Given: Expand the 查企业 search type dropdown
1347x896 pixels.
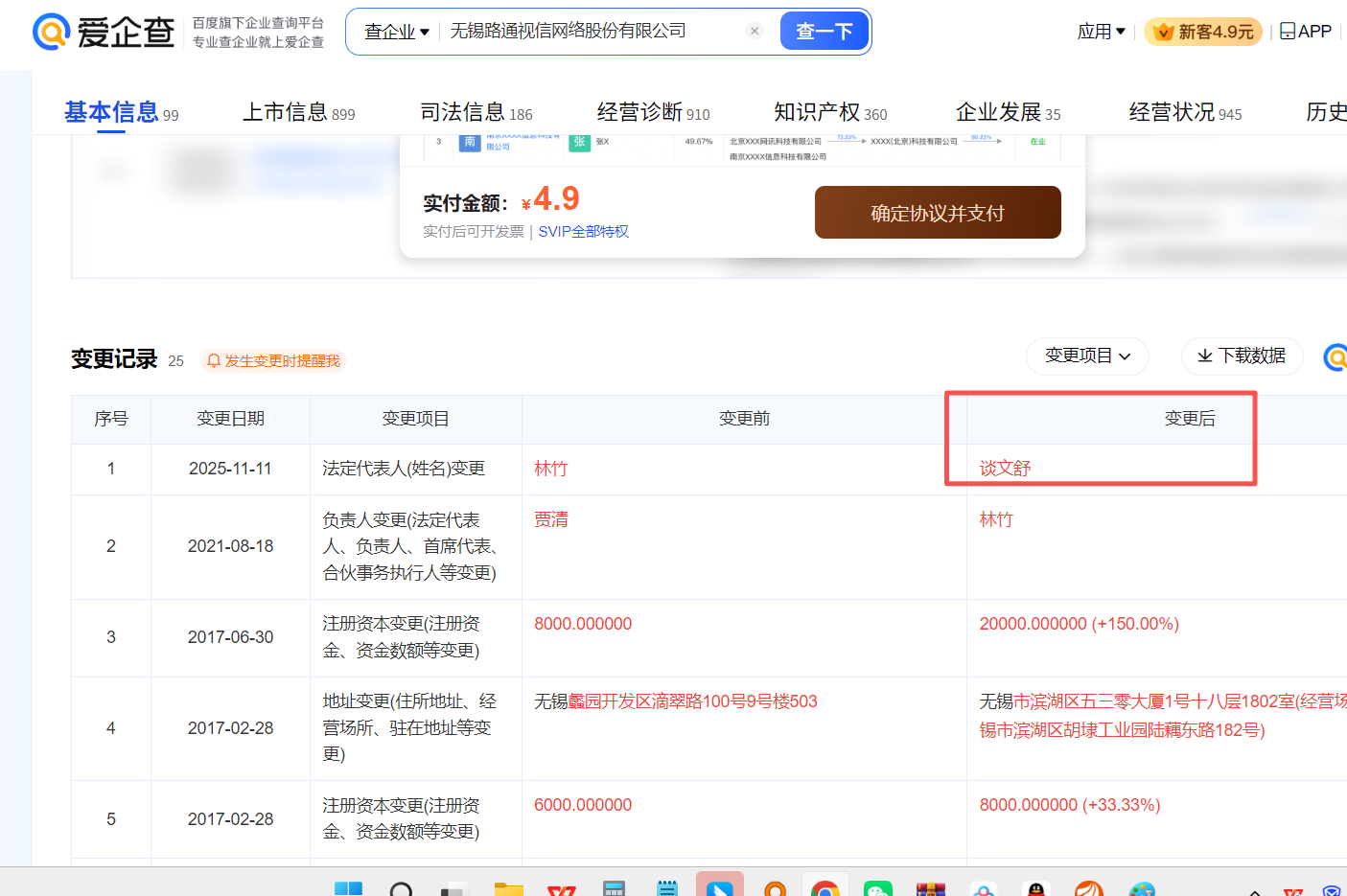Looking at the screenshot, I should [396, 32].
